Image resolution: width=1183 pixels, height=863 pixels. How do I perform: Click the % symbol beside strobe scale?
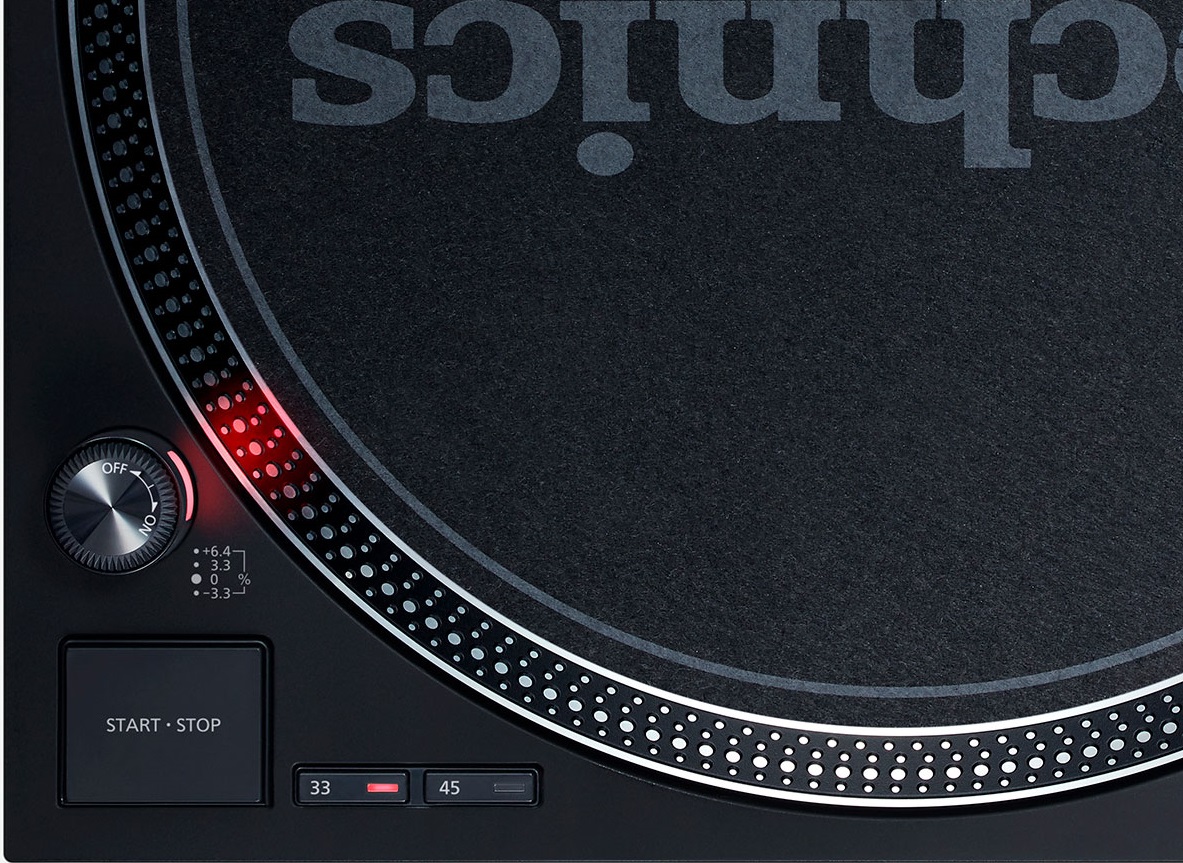(244, 579)
